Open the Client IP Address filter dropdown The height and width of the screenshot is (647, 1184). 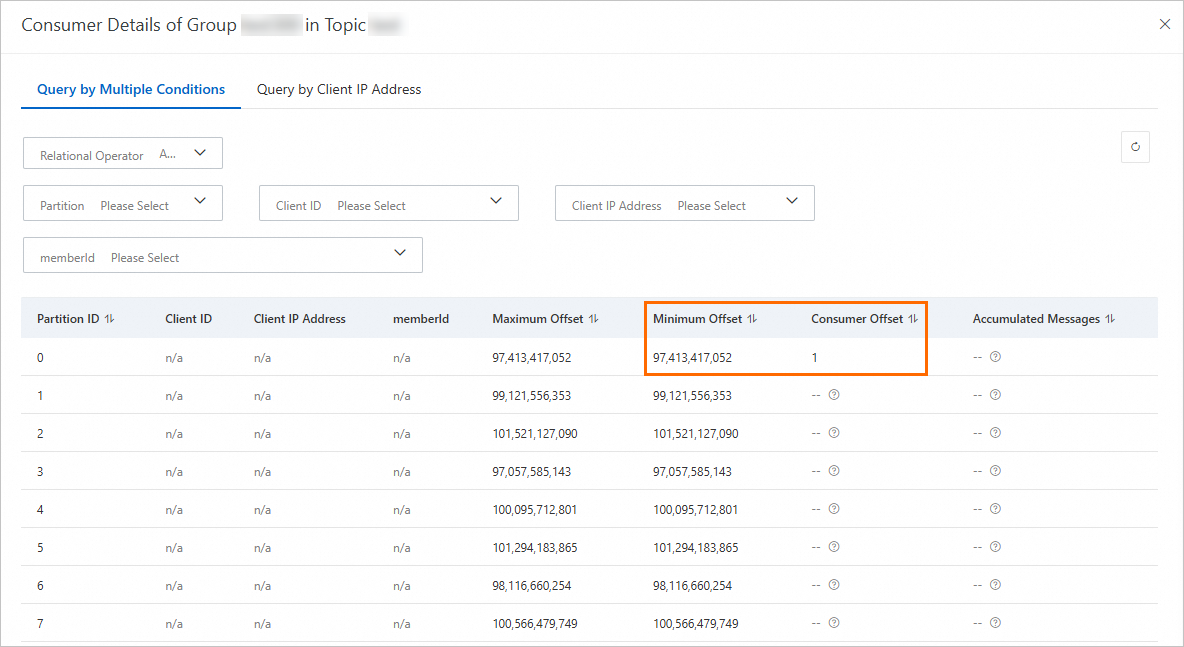(685, 203)
